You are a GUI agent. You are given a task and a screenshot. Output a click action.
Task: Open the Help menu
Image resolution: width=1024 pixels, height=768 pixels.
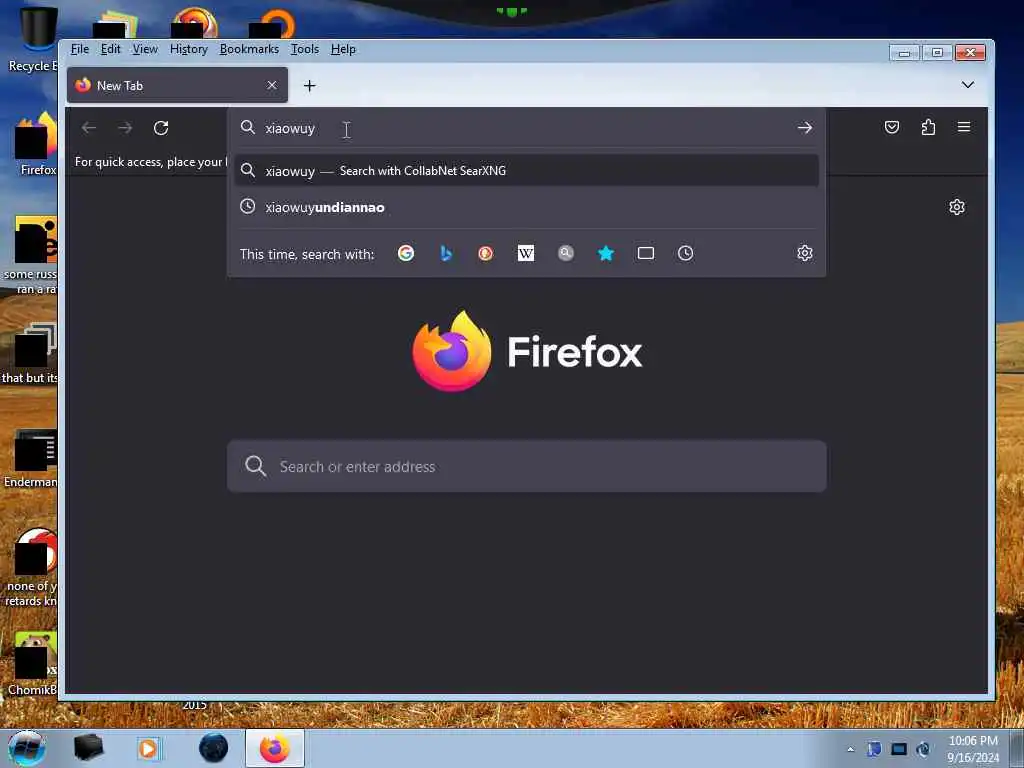pos(343,49)
